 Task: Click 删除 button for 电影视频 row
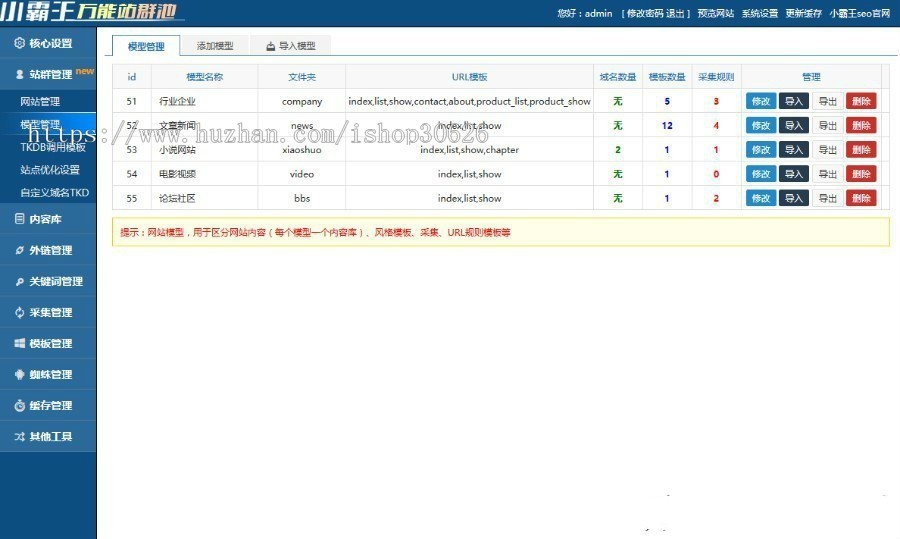(861, 174)
